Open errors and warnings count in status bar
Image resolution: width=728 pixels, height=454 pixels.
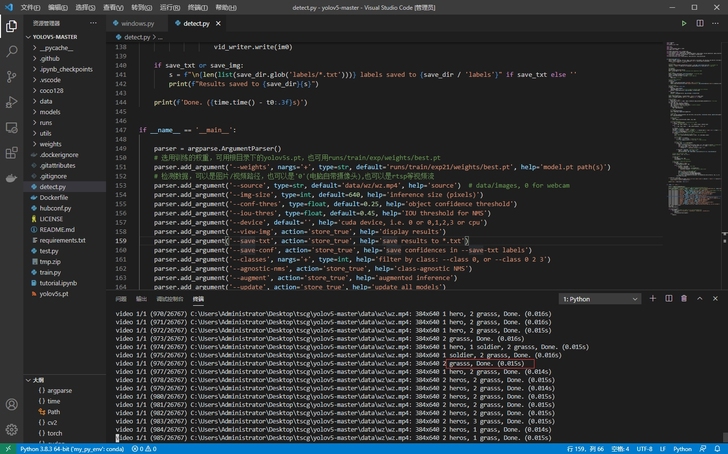click(144, 449)
